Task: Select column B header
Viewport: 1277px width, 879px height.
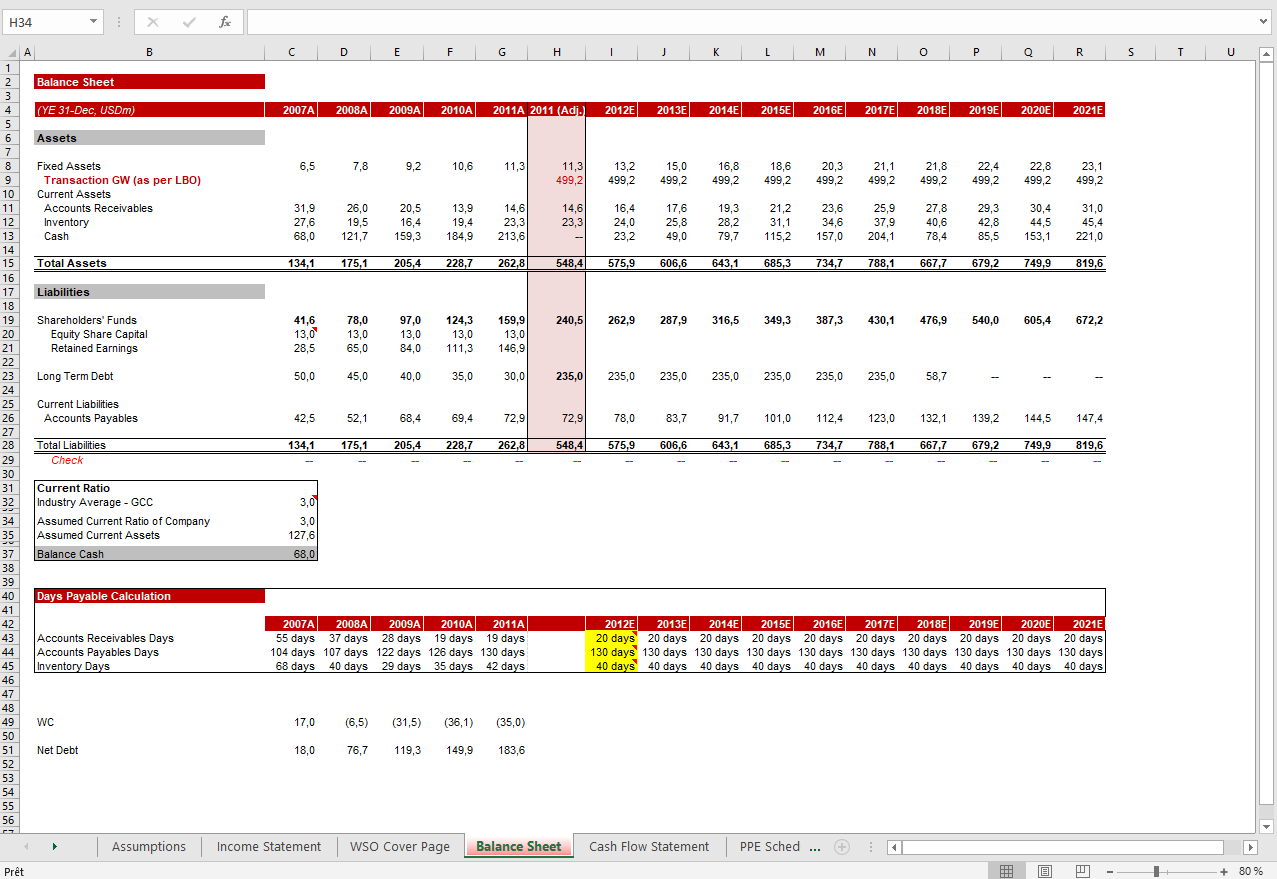Action: pos(149,52)
